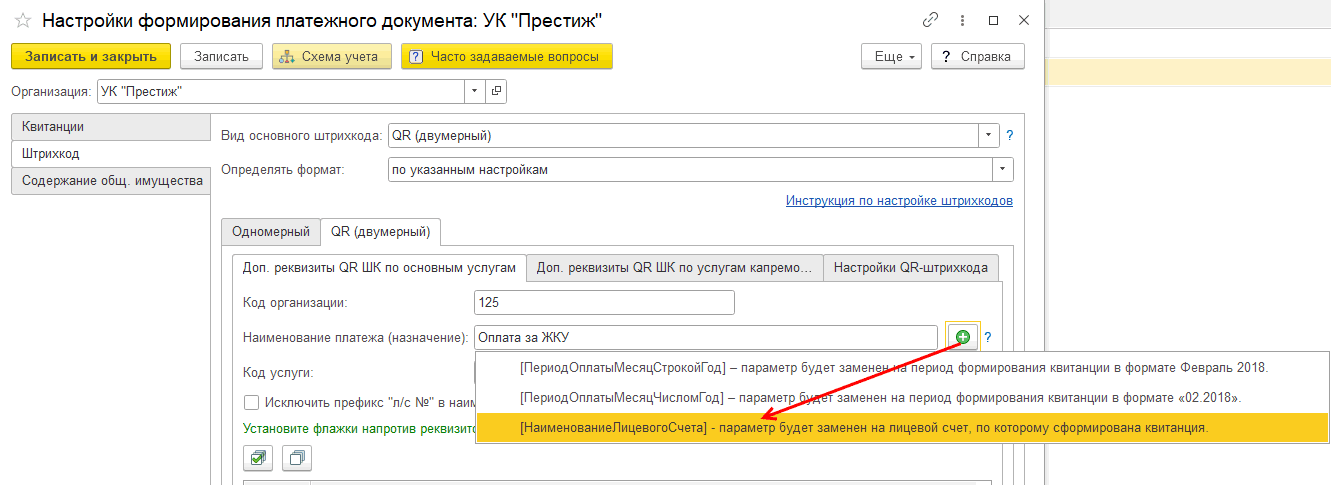This screenshot has height=485, width=1331.
Task: Open the Одномерный barcode tab
Action: coord(270,231)
